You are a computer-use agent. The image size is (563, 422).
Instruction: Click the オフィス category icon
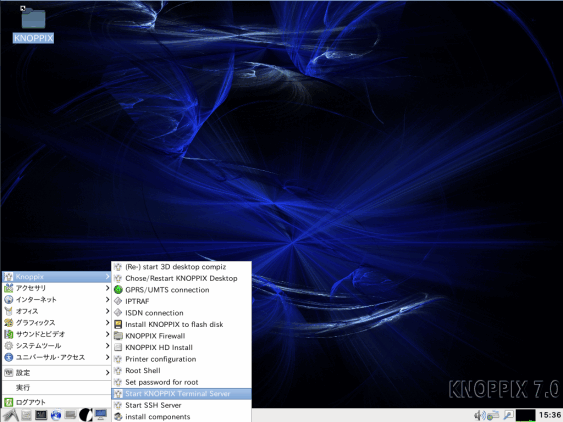[x=8, y=311]
